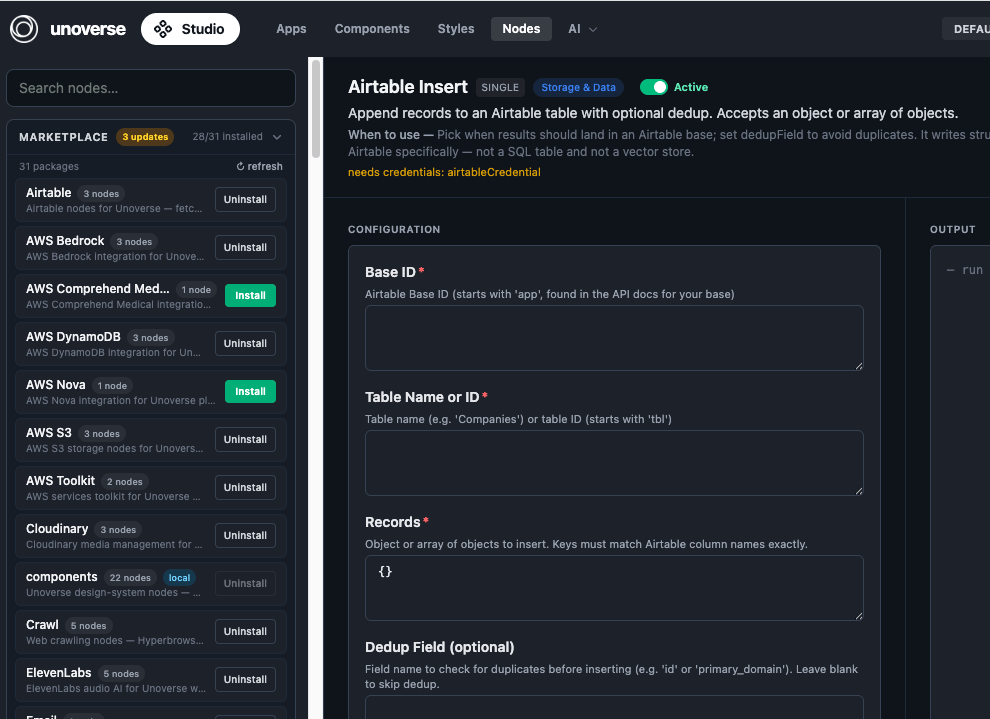The width and height of the screenshot is (990, 719).
Task: Focus the Search nodes field
Action: pos(151,88)
